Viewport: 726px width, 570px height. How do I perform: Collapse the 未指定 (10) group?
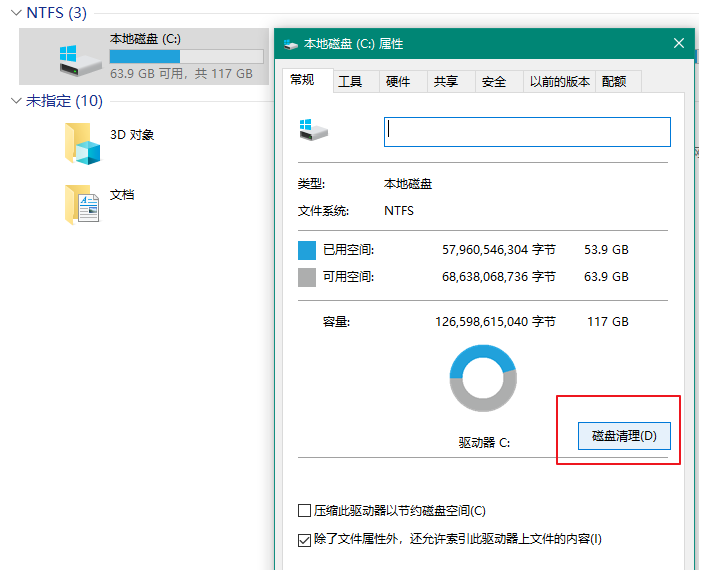point(16,100)
